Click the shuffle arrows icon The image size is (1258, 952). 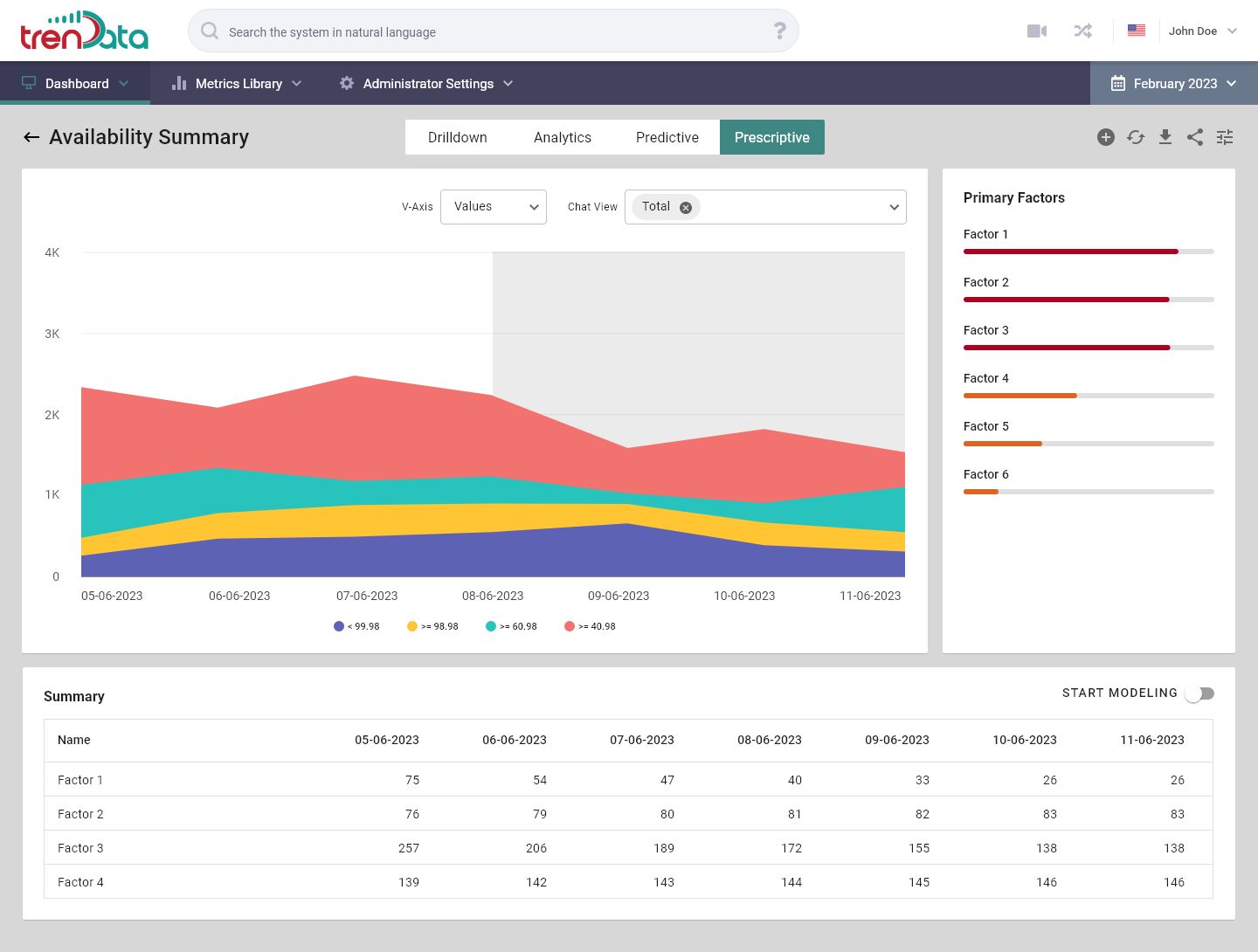coord(1083,31)
